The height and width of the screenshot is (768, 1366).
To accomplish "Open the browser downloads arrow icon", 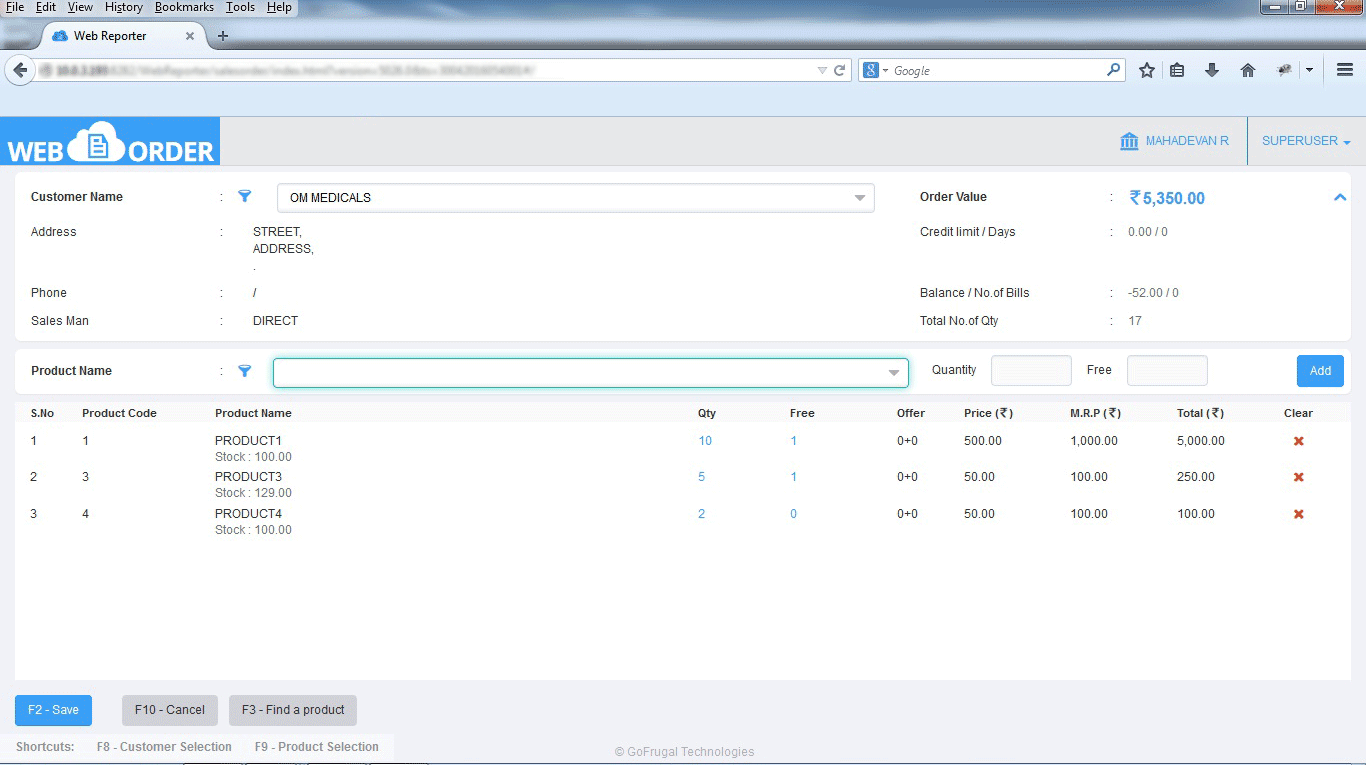I will click(x=1212, y=70).
